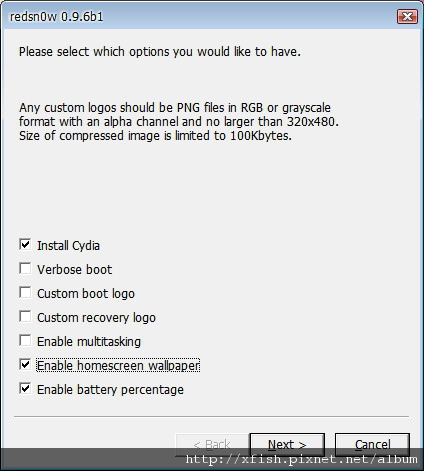Select the 'Enable multitasking' label text
Viewport: 424px width, 471px height.
[89, 342]
